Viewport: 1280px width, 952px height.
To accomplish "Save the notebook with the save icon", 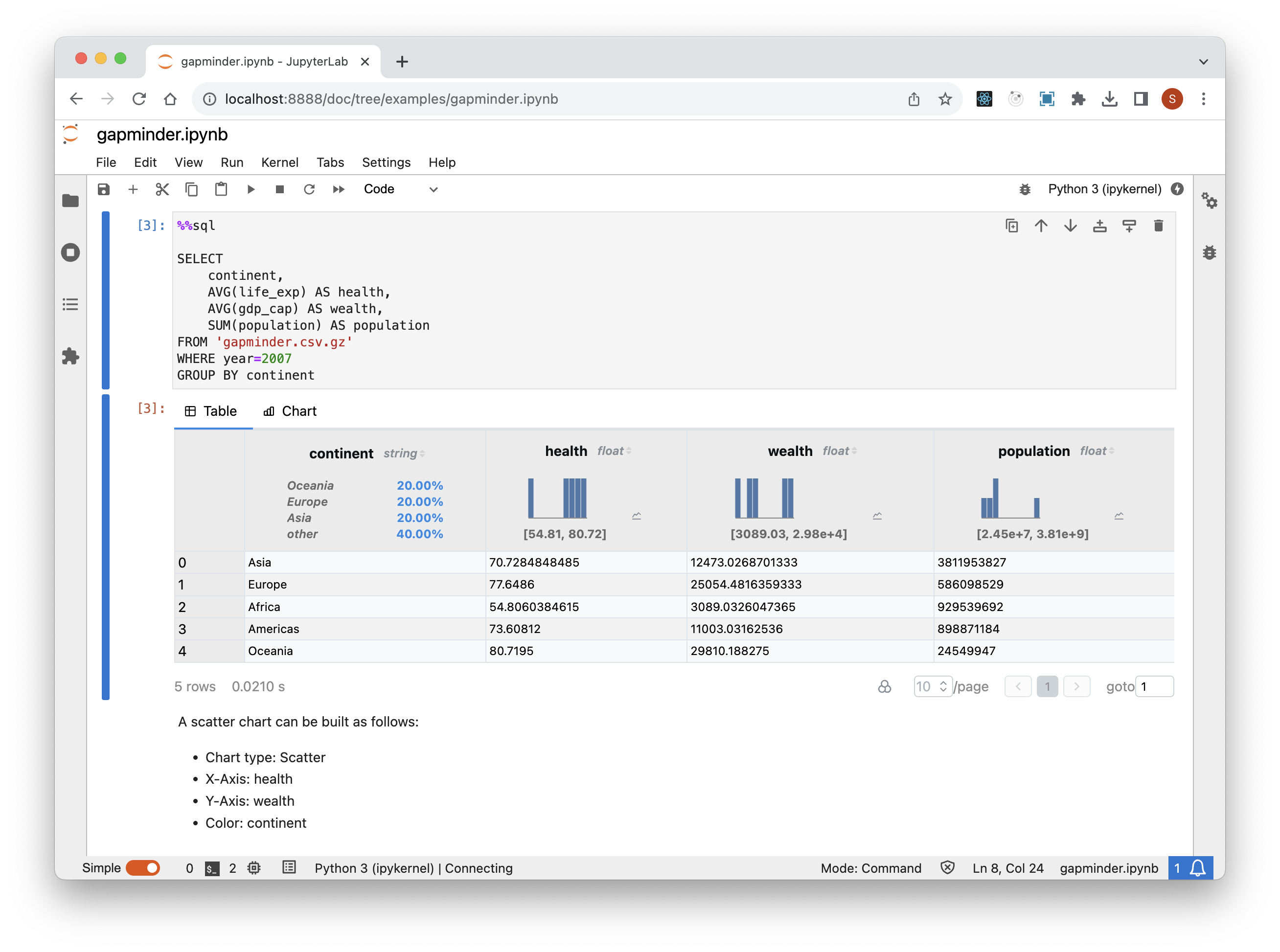I will point(104,190).
